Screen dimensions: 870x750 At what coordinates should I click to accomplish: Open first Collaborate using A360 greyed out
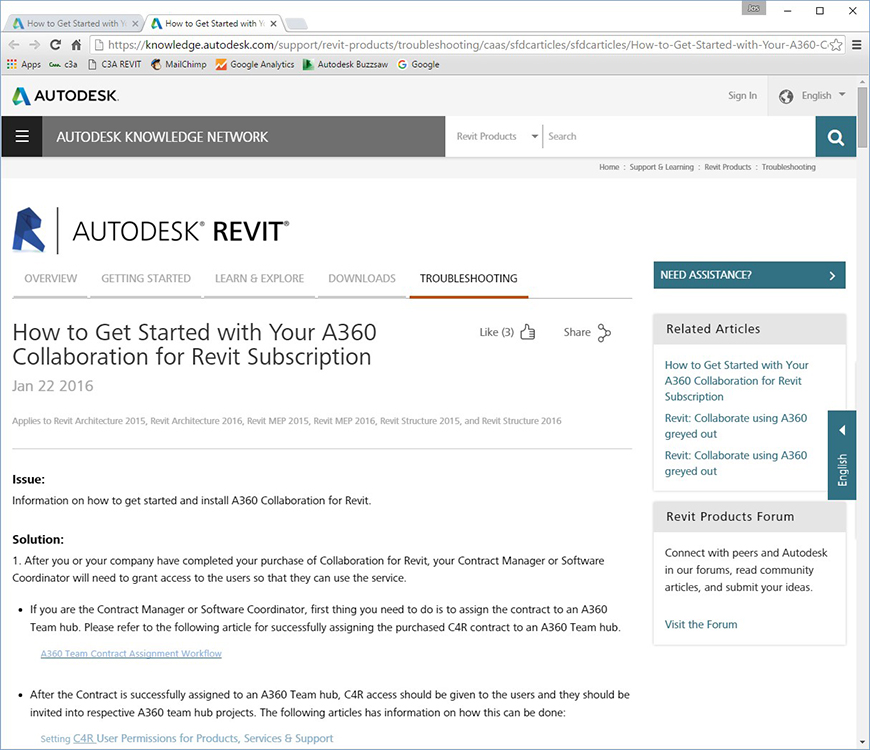736,426
